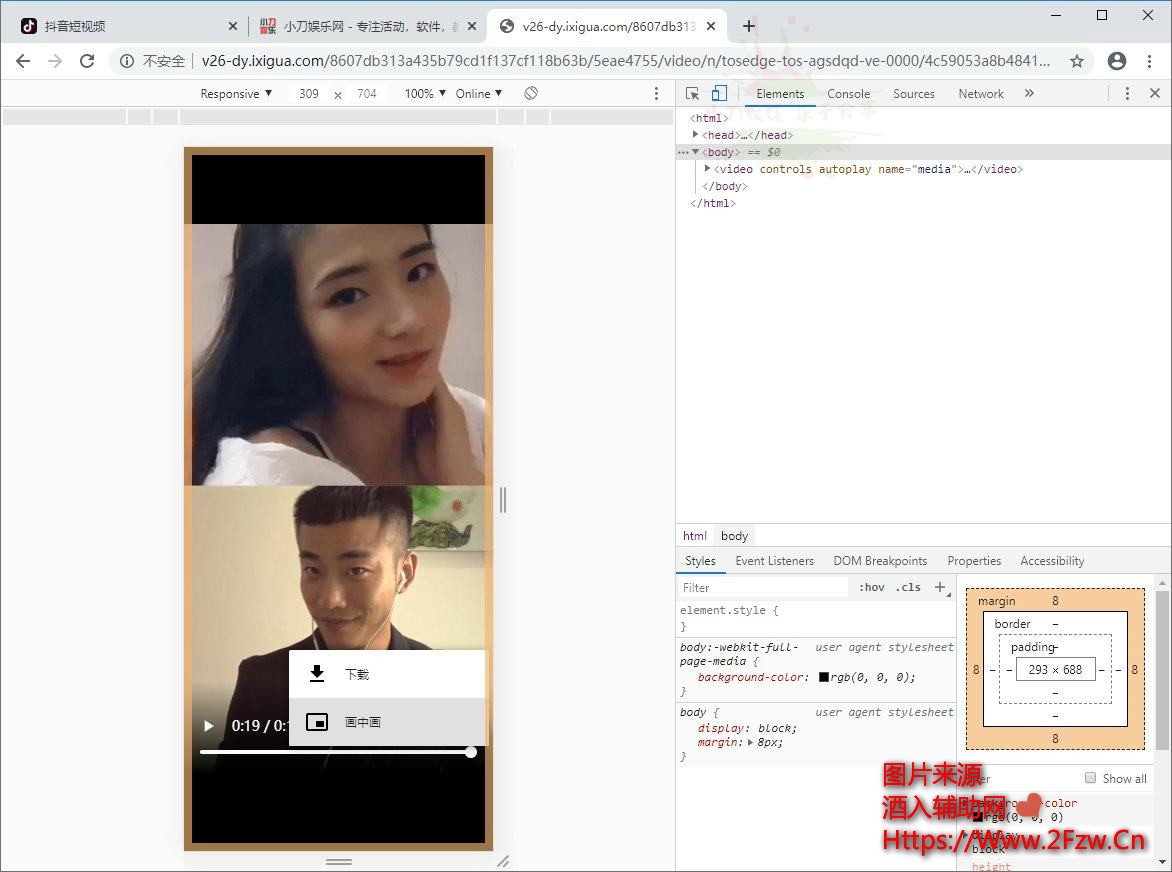Bookmark this page with the star icon

tap(1077, 61)
